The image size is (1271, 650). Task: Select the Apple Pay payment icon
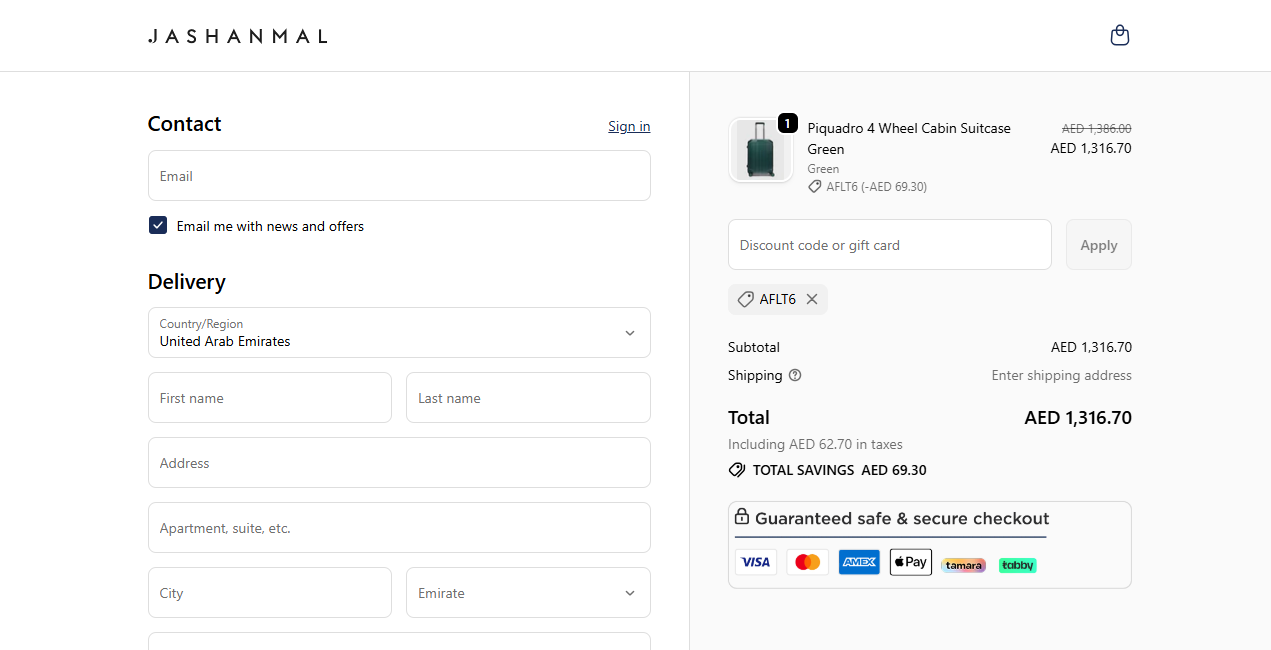tap(910, 562)
